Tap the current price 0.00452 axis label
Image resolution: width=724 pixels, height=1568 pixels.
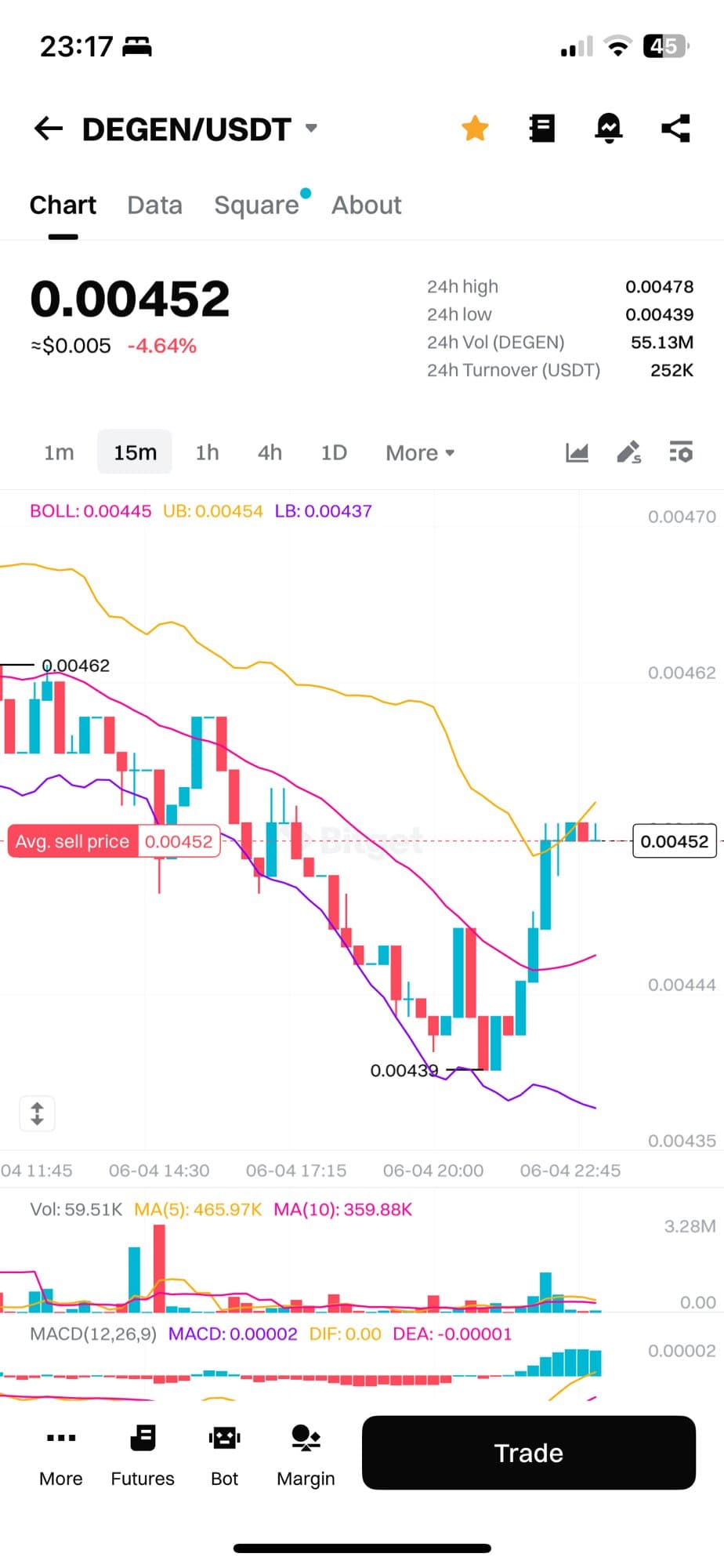tap(674, 841)
